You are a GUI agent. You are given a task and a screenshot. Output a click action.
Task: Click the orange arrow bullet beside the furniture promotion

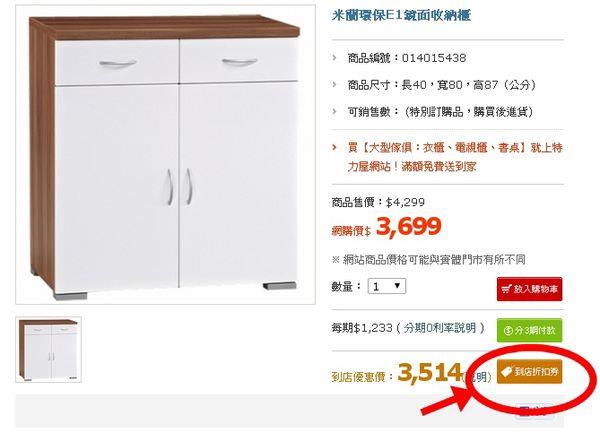[x=335, y=147]
